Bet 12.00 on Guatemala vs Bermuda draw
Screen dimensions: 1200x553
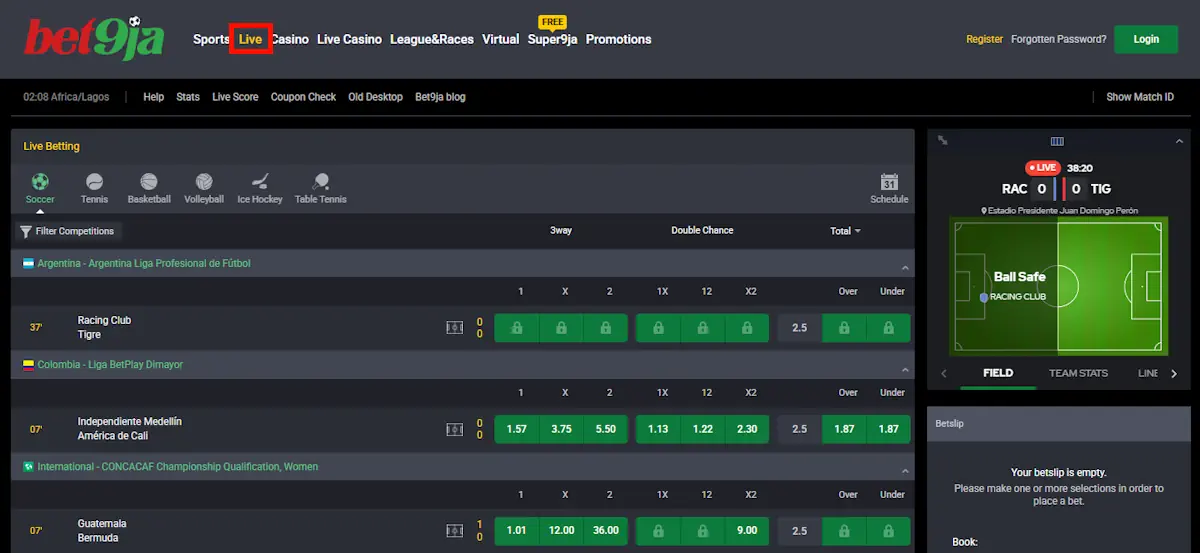point(561,531)
